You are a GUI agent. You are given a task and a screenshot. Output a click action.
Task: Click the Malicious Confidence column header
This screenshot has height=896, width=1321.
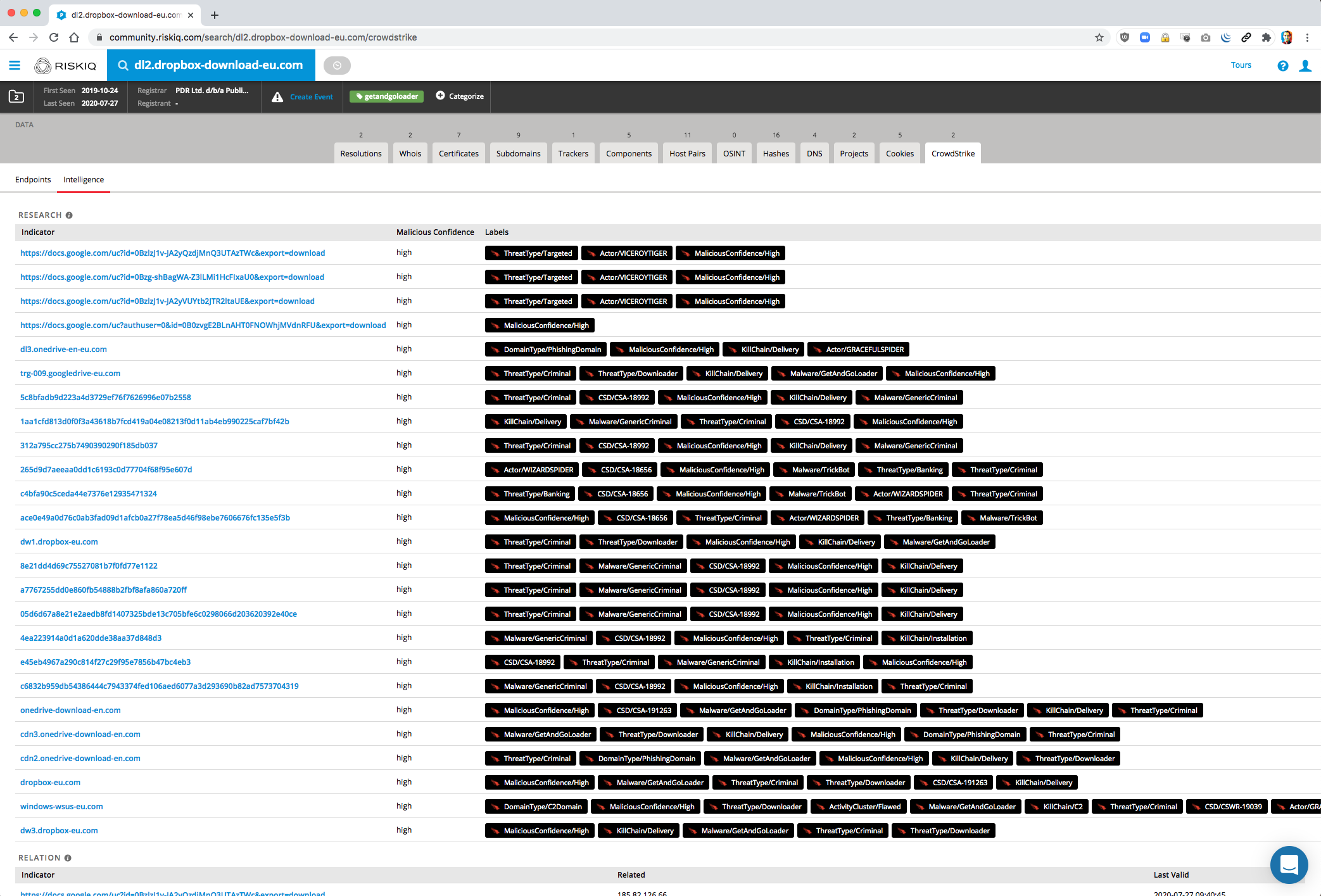point(435,232)
